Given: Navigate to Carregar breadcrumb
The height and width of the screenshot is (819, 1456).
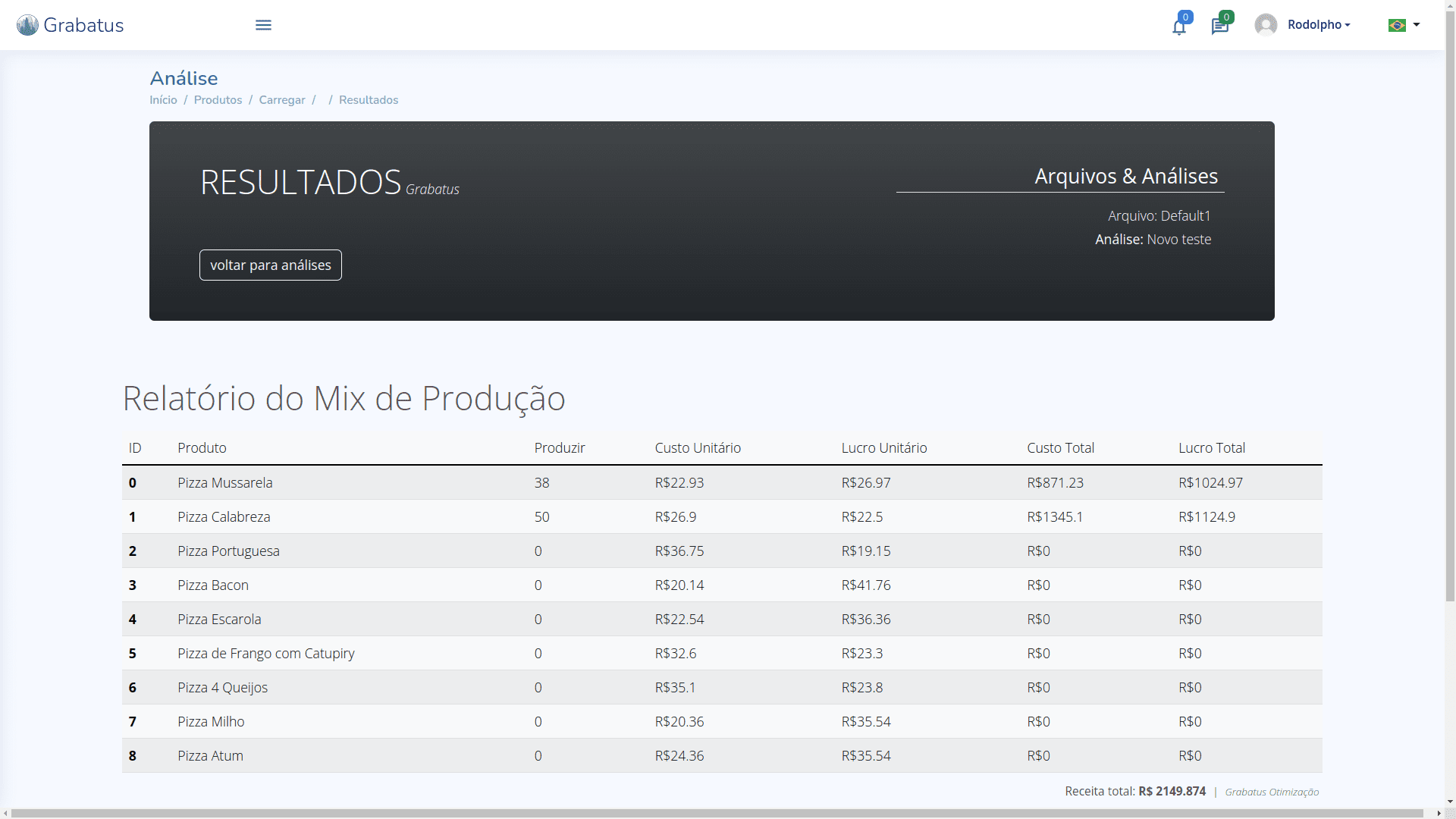Looking at the screenshot, I should pyautogui.click(x=282, y=100).
